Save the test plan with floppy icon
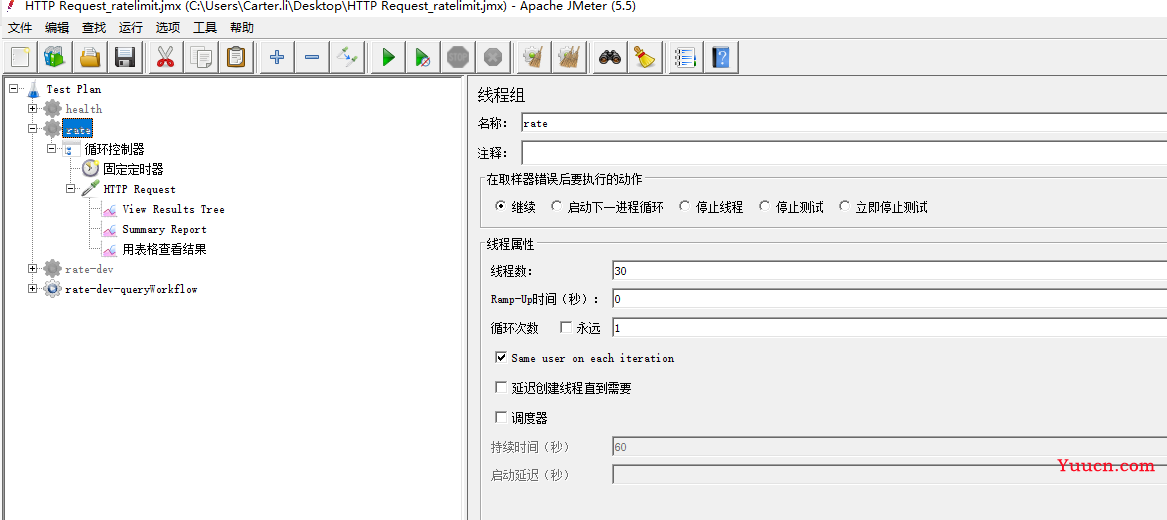 [x=125, y=57]
